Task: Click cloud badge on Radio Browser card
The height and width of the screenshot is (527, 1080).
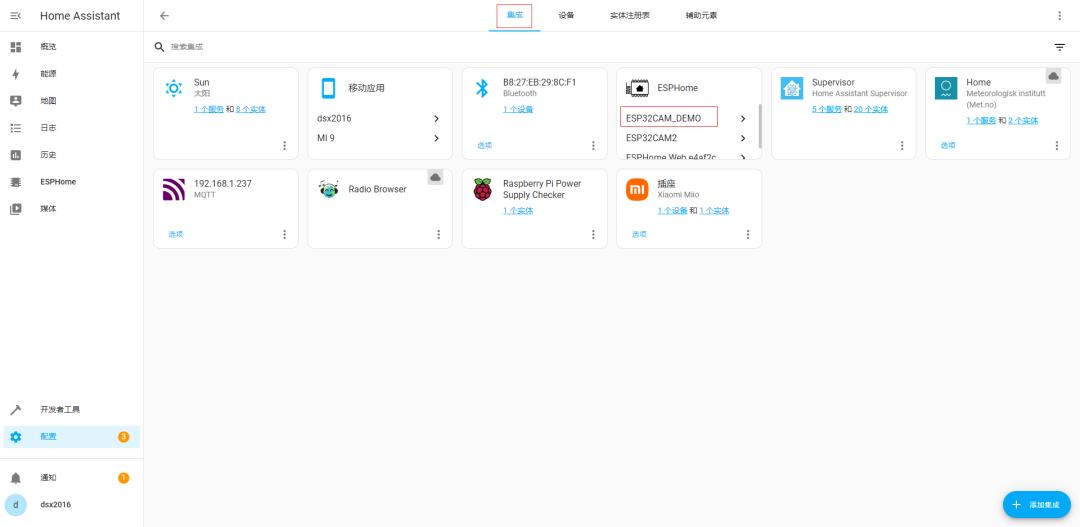Action: (435, 178)
